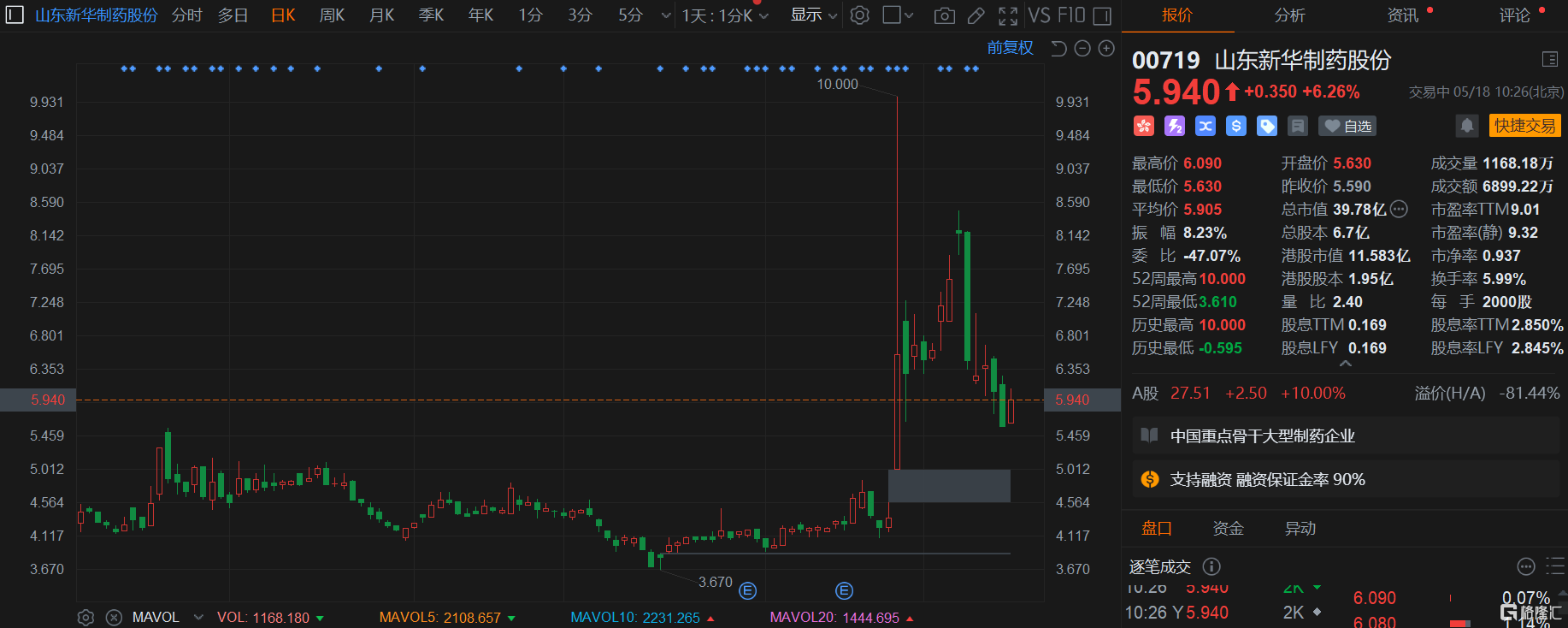Open 评论 comments tab
Image resolution: width=1568 pixels, height=628 pixels.
(1514, 15)
